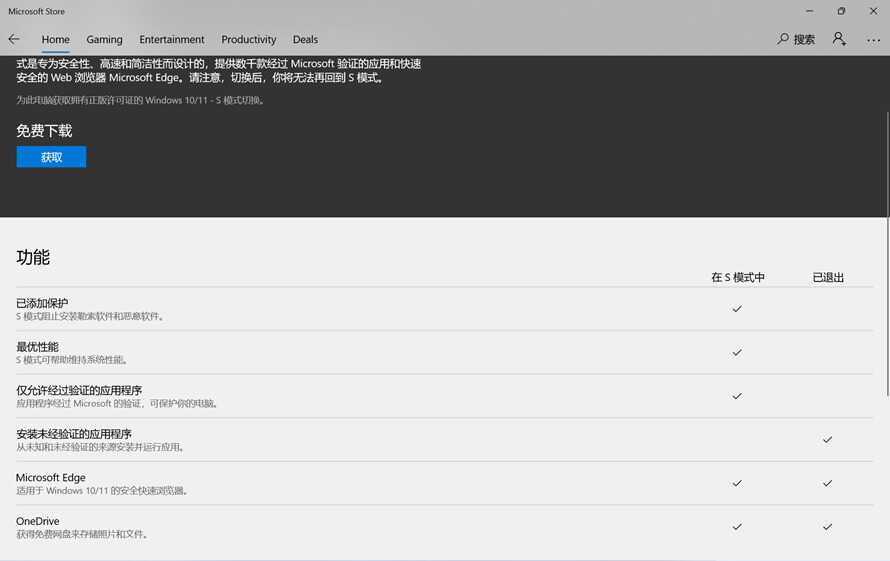Click the 适用于 Windows 10/11 的安全快速浏览器 description
This screenshot has width=890, height=561.
click(102, 491)
